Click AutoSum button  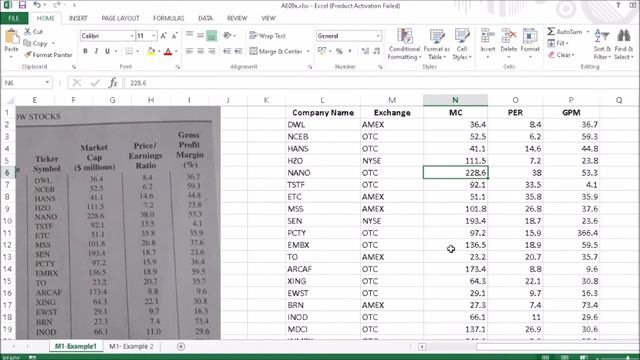click(565, 31)
